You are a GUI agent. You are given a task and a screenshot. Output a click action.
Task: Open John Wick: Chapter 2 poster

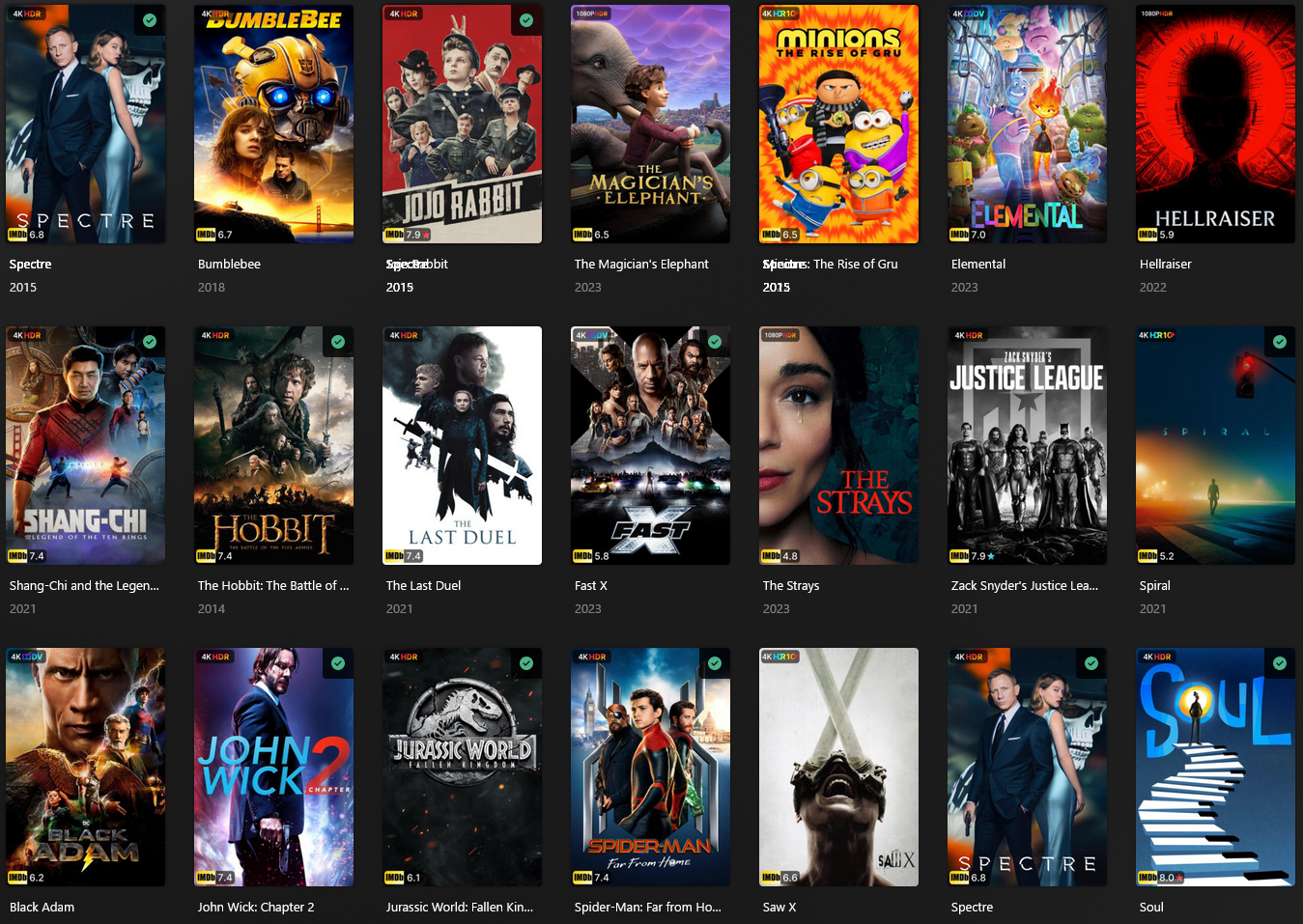tap(273, 767)
